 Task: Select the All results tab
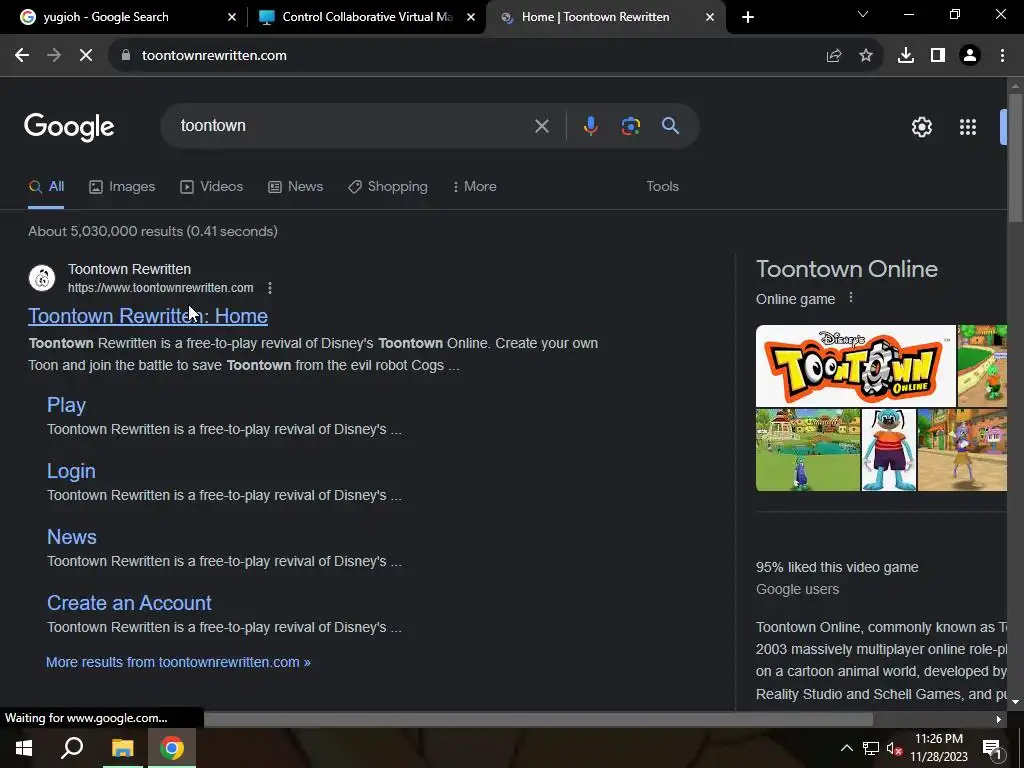(x=46, y=187)
